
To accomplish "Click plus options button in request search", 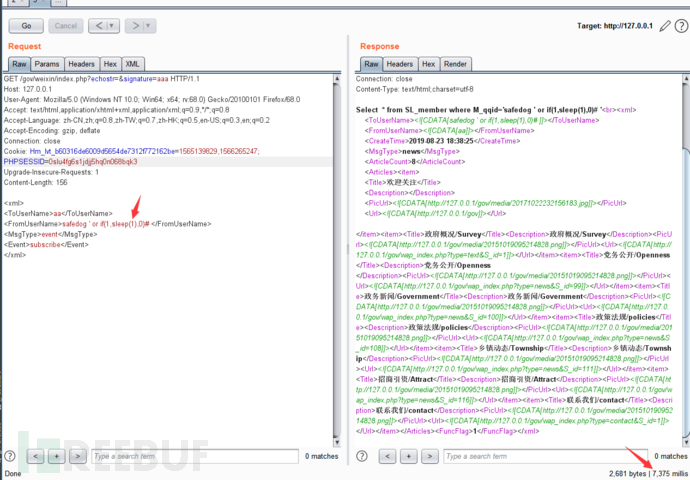I will [56, 456].
